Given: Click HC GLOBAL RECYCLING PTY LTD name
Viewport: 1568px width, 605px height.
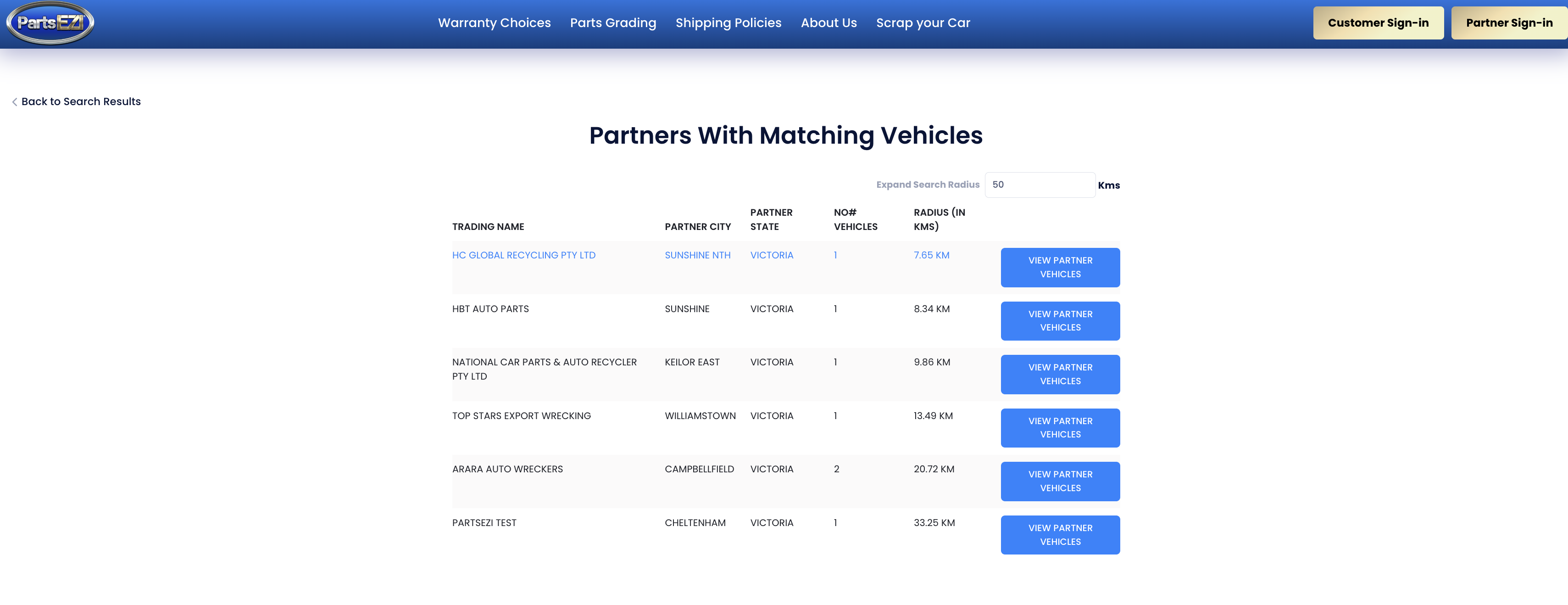Looking at the screenshot, I should pyautogui.click(x=523, y=255).
